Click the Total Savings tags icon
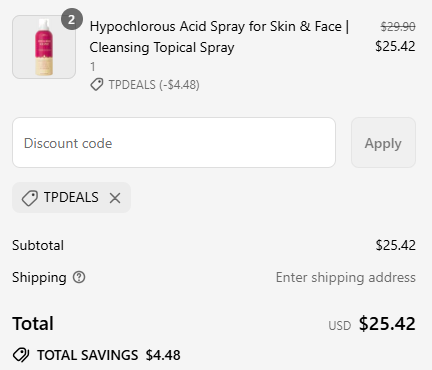This screenshot has width=432, height=370. 21,355
